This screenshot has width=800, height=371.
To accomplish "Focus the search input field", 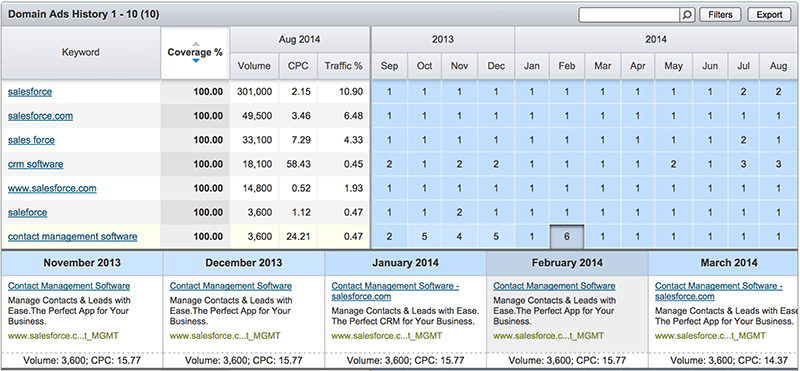I will point(629,15).
